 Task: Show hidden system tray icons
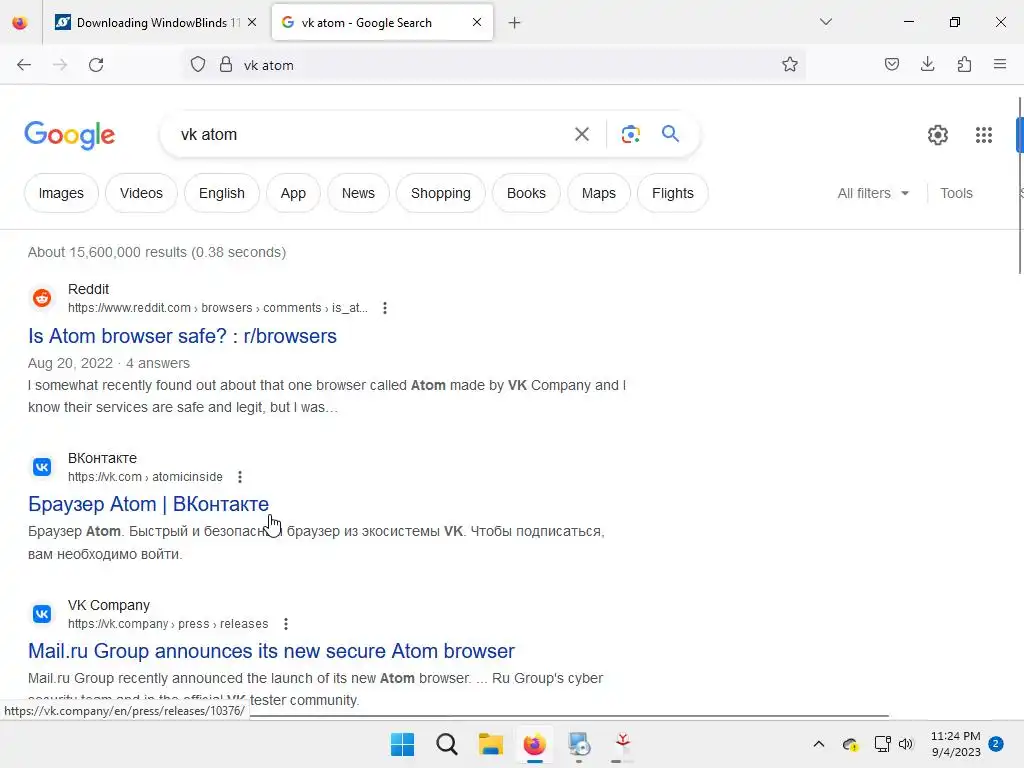pos(818,744)
